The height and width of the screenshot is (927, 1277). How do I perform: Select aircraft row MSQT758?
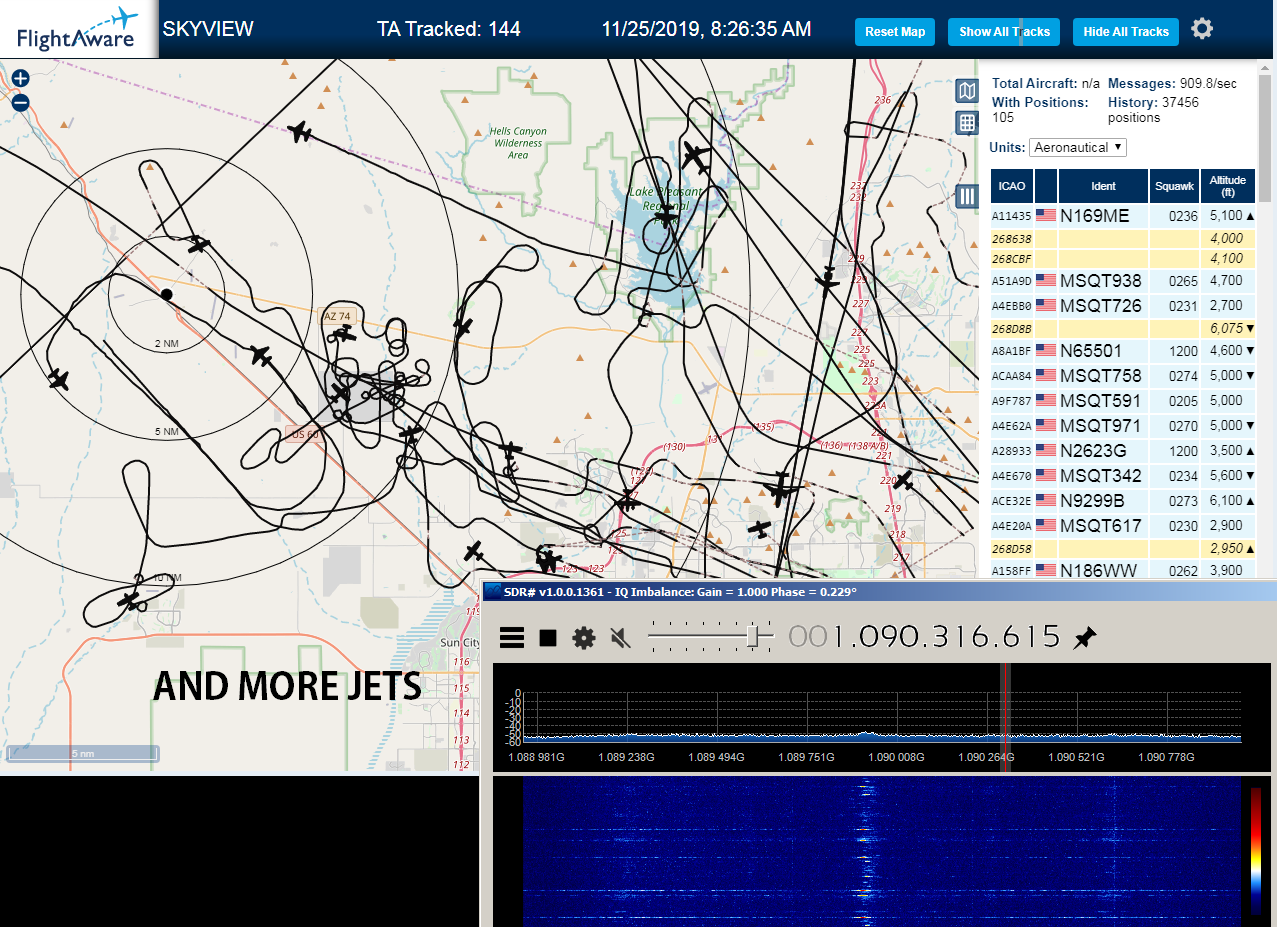pyautogui.click(x=1123, y=376)
